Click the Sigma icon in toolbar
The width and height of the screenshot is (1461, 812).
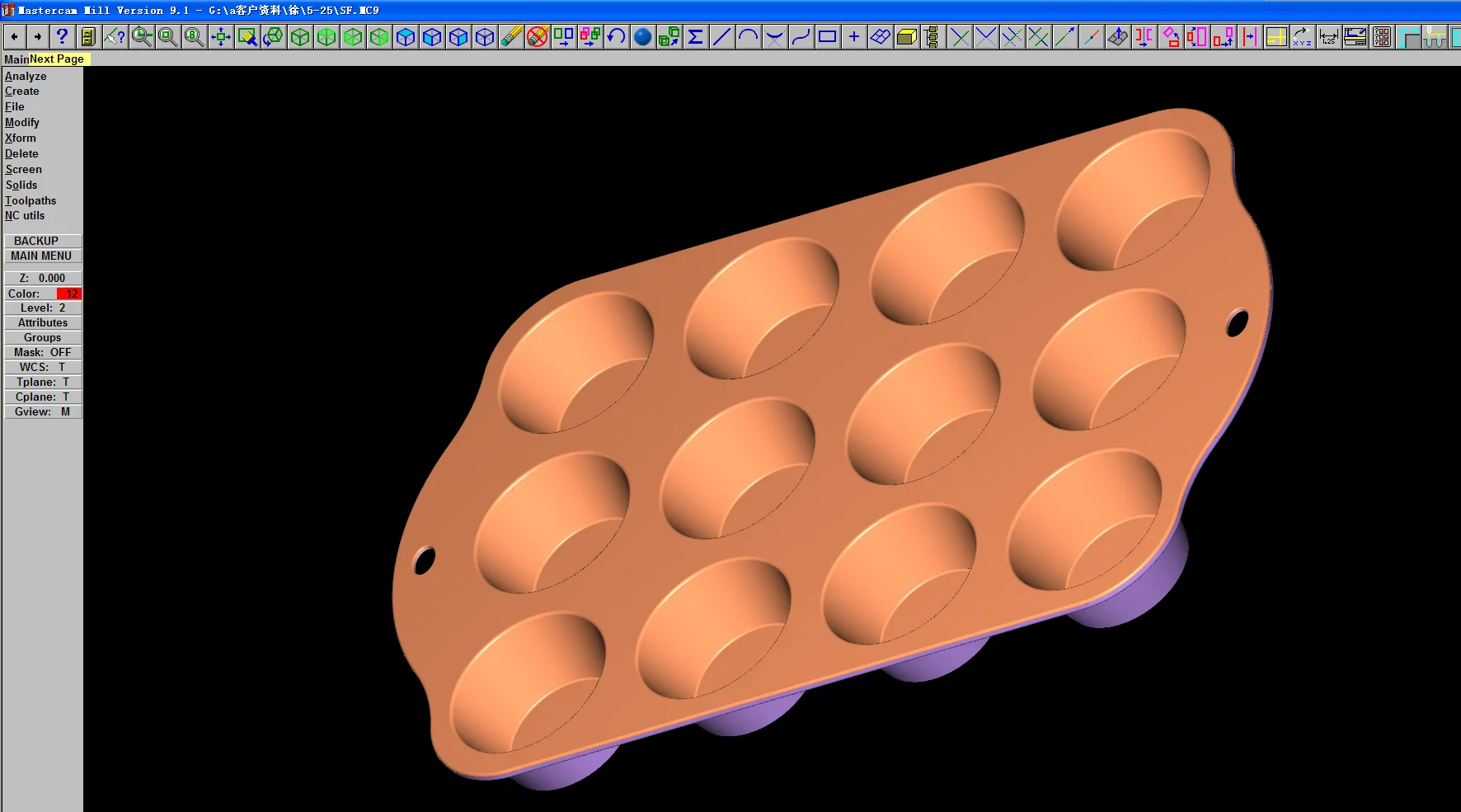[695, 37]
